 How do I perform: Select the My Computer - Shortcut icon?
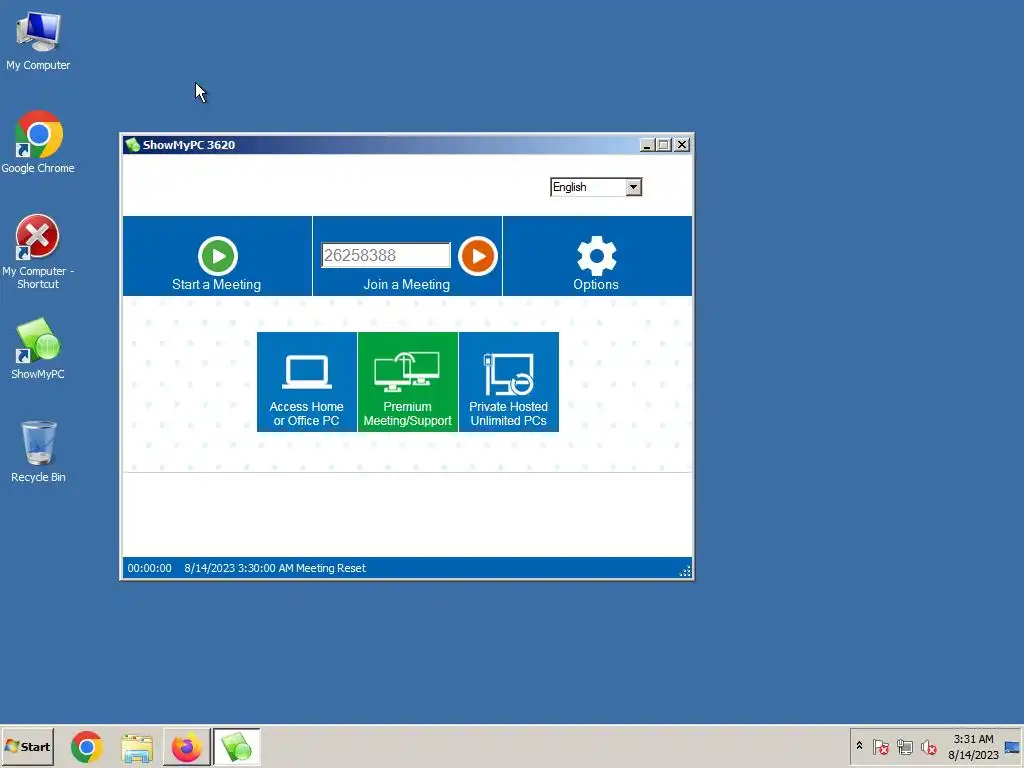coord(37,252)
